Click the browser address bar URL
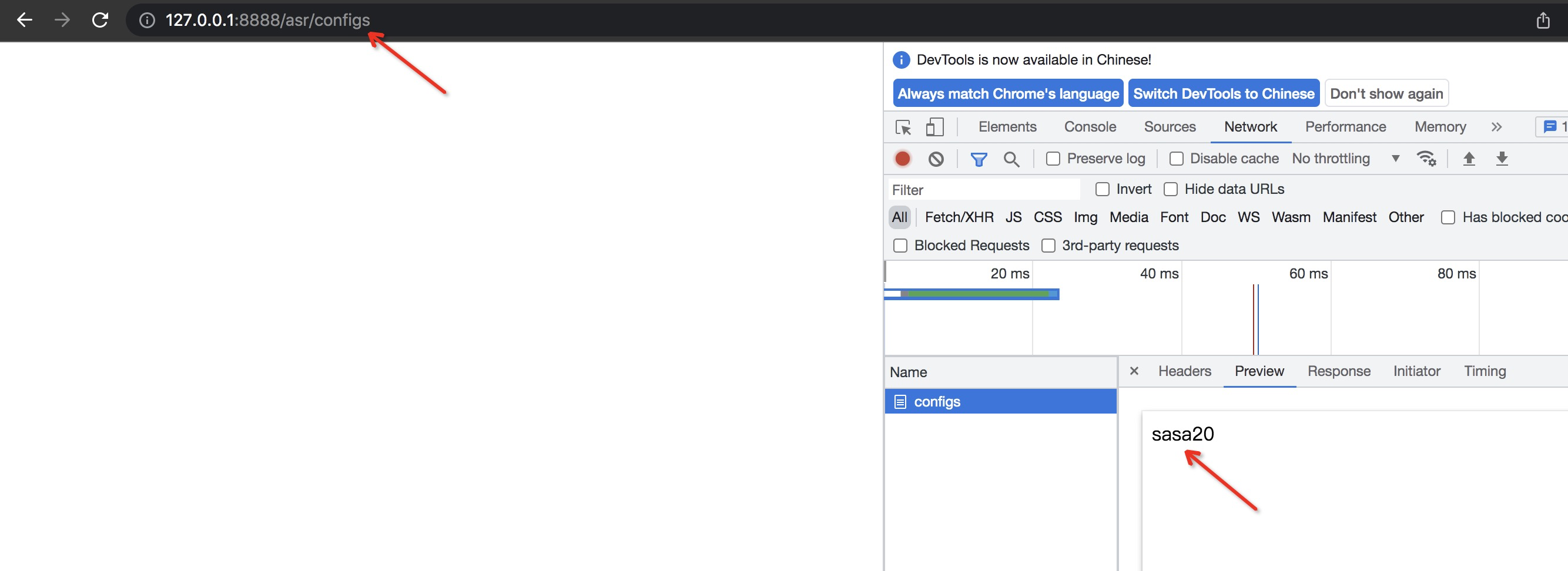1568x571 pixels. [x=267, y=20]
